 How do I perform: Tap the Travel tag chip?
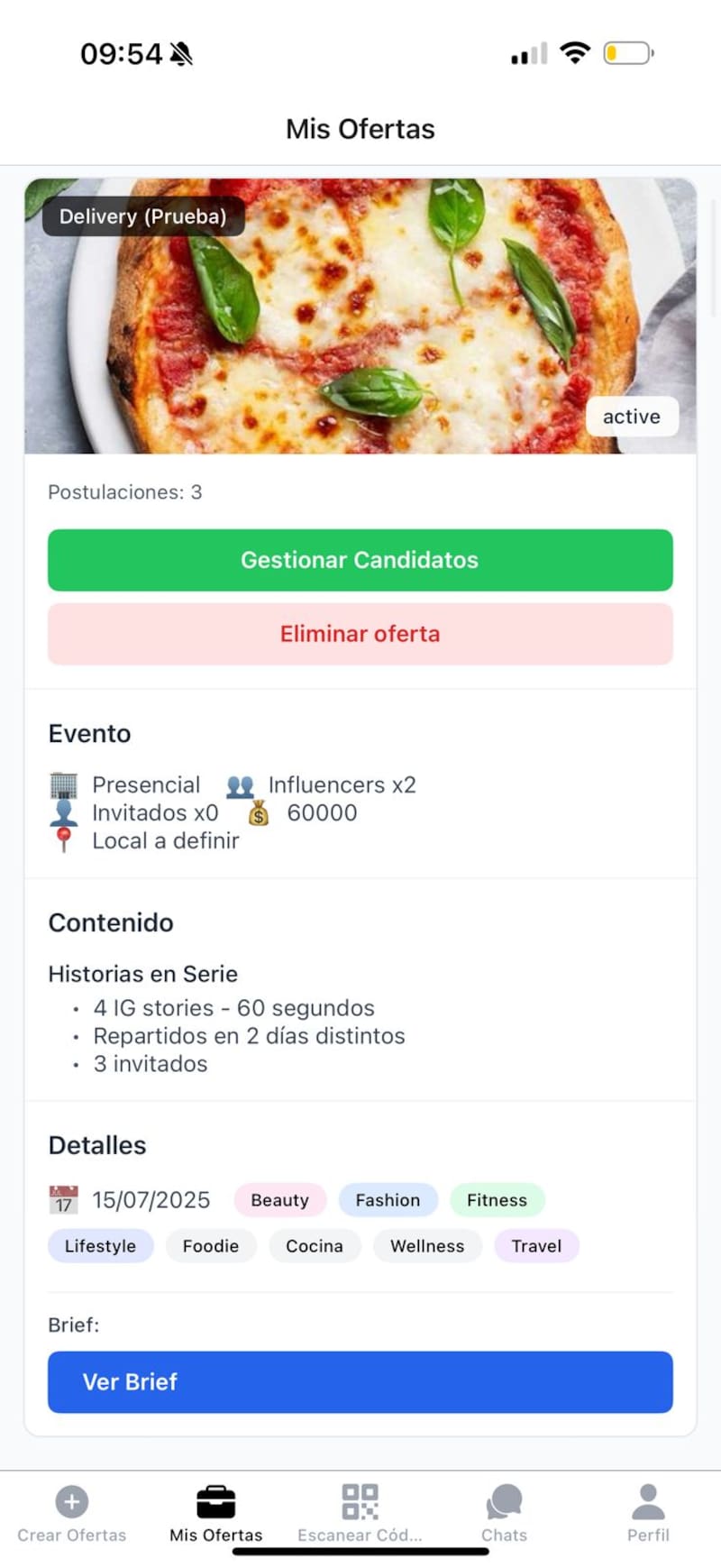(536, 1246)
